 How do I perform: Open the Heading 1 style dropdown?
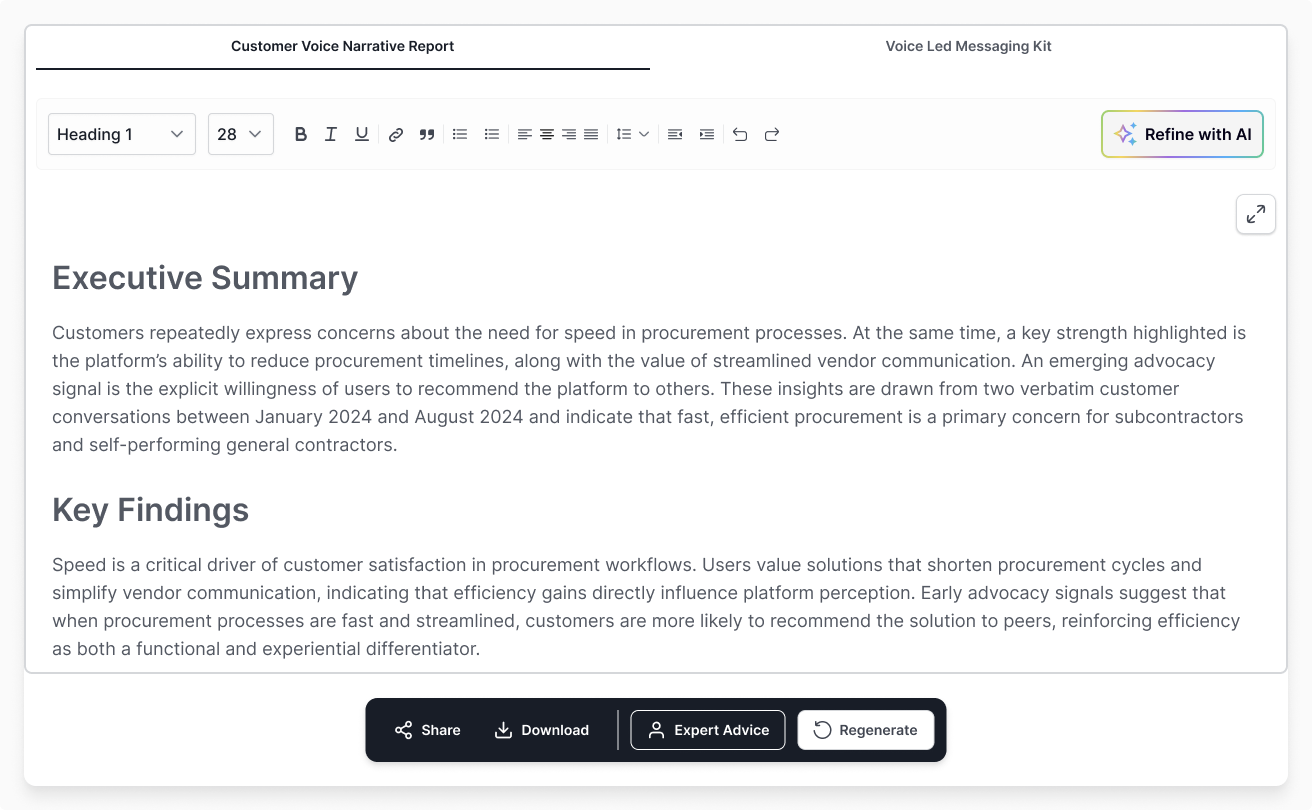coord(121,133)
